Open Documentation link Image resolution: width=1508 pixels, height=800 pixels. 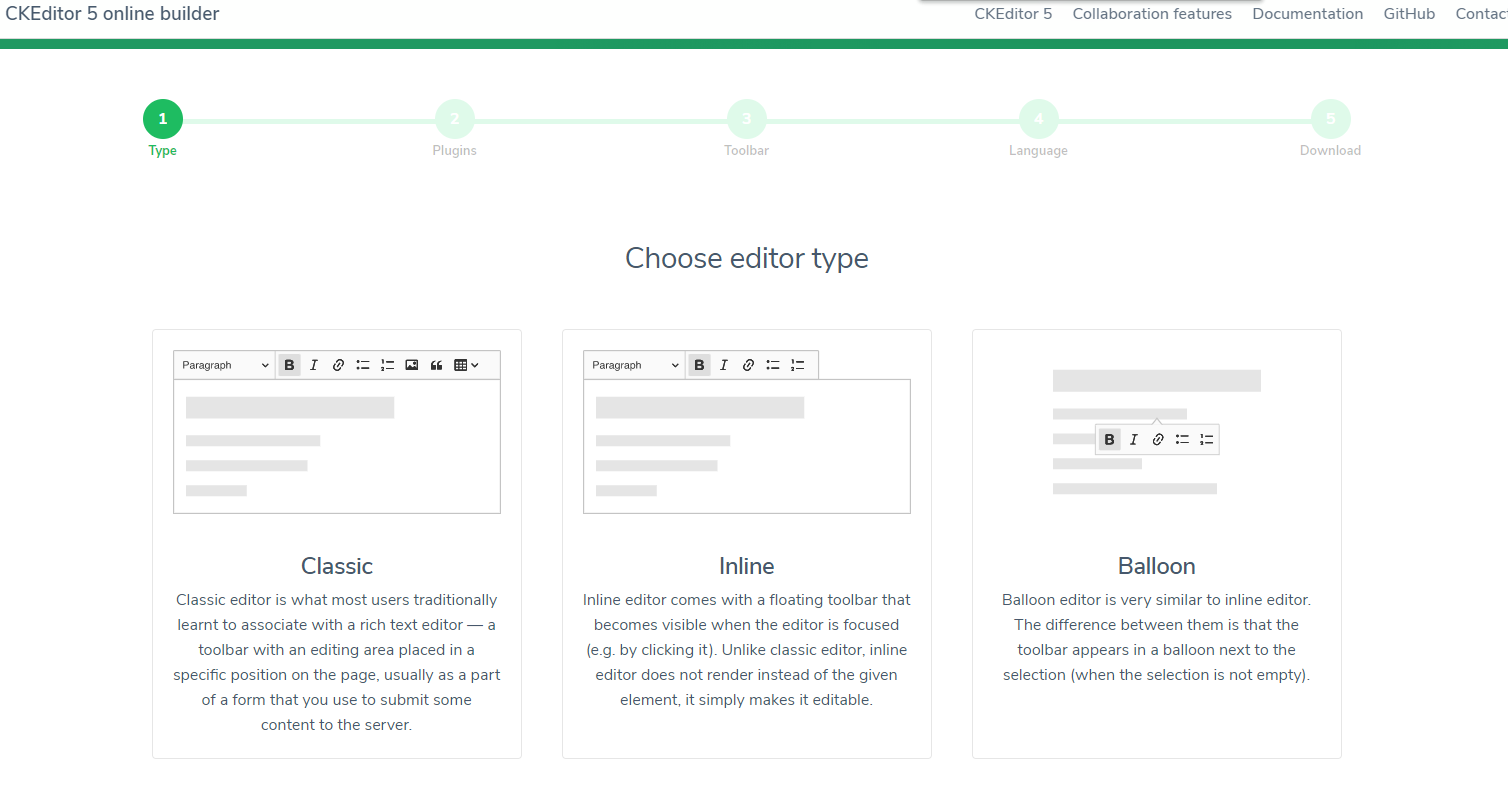[x=1308, y=14]
